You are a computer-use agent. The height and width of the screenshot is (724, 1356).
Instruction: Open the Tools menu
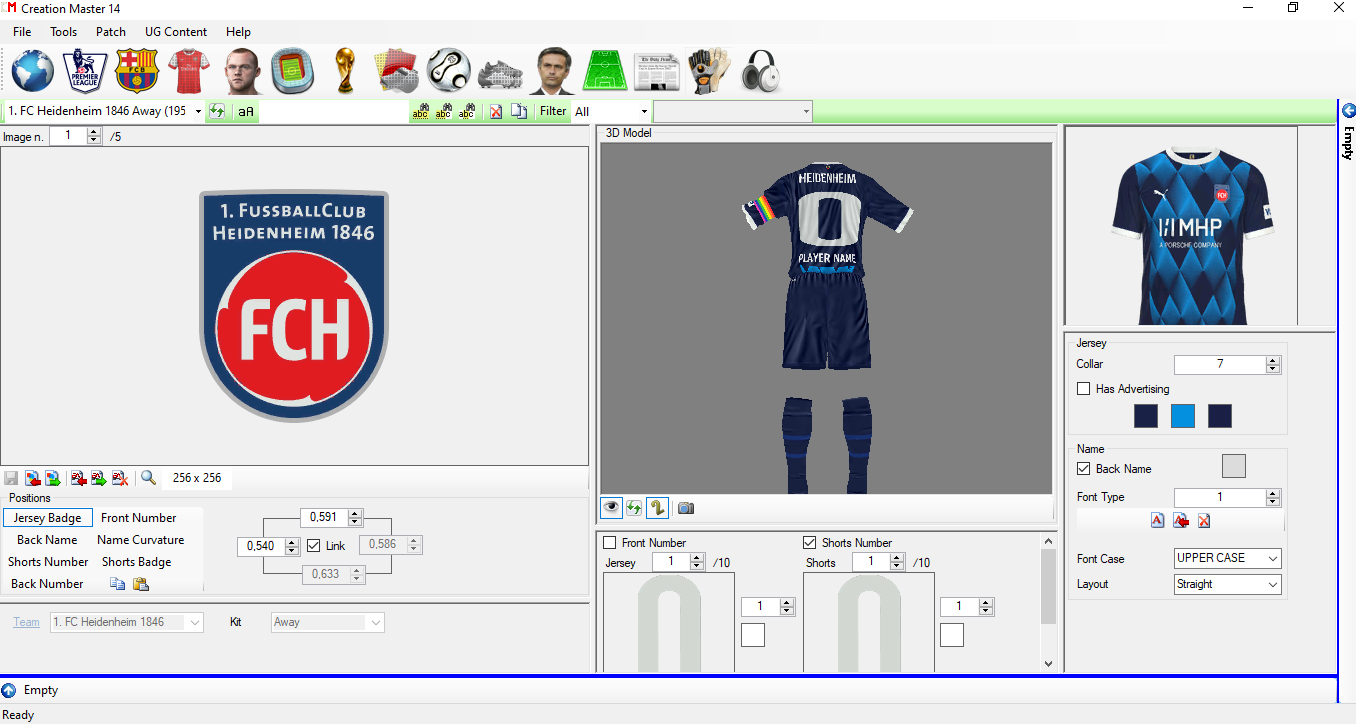[x=64, y=32]
